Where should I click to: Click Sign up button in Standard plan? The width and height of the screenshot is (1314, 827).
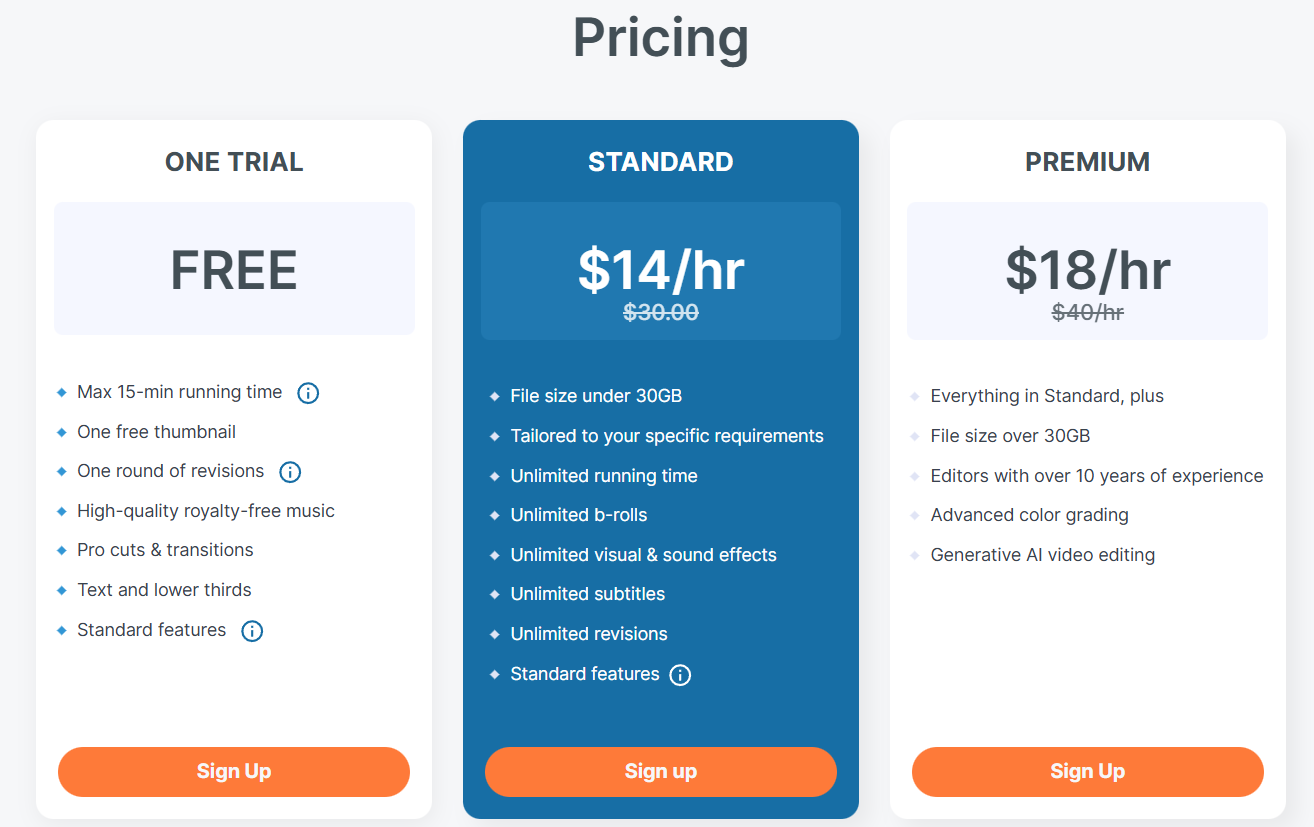[x=661, y=772]
